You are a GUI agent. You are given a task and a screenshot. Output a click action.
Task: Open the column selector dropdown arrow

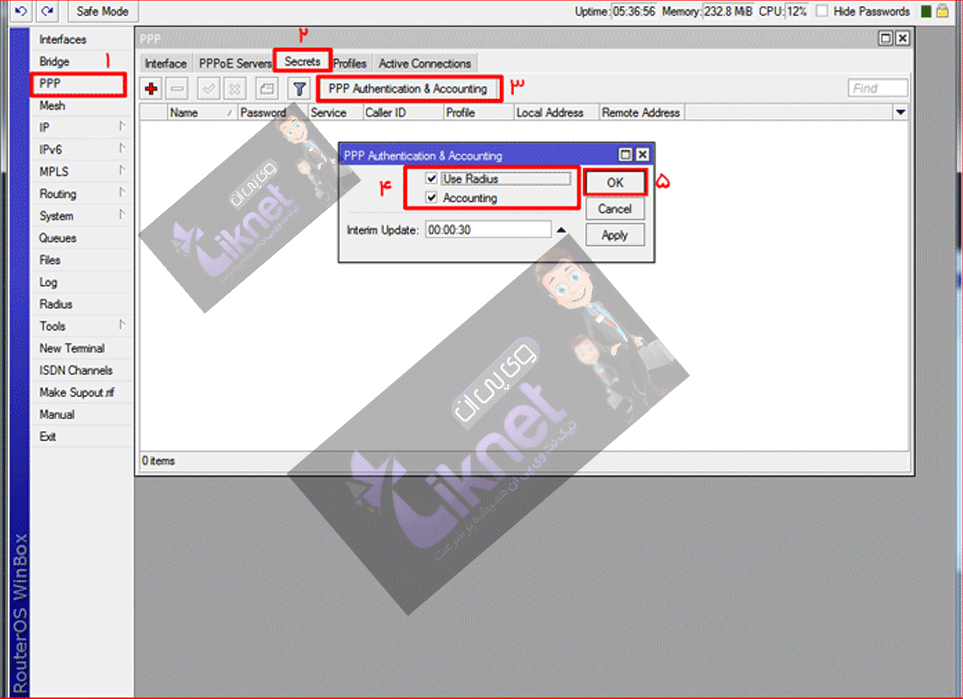point(900,113)
